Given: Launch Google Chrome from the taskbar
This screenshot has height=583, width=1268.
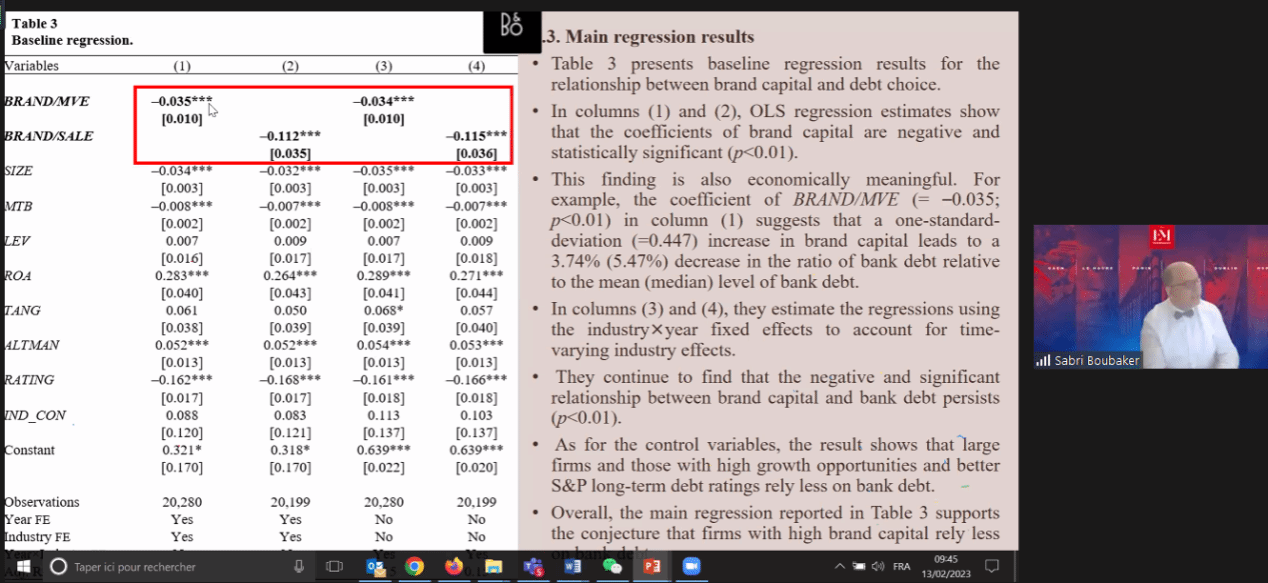Looking at the screenshot, I should (x=414, y=567).
